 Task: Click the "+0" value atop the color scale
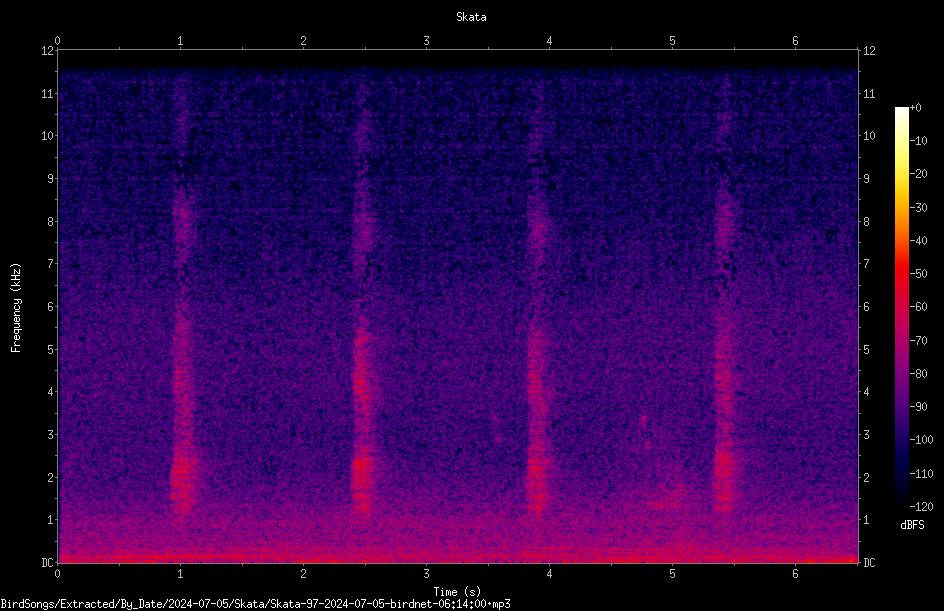tap(915, 108)
